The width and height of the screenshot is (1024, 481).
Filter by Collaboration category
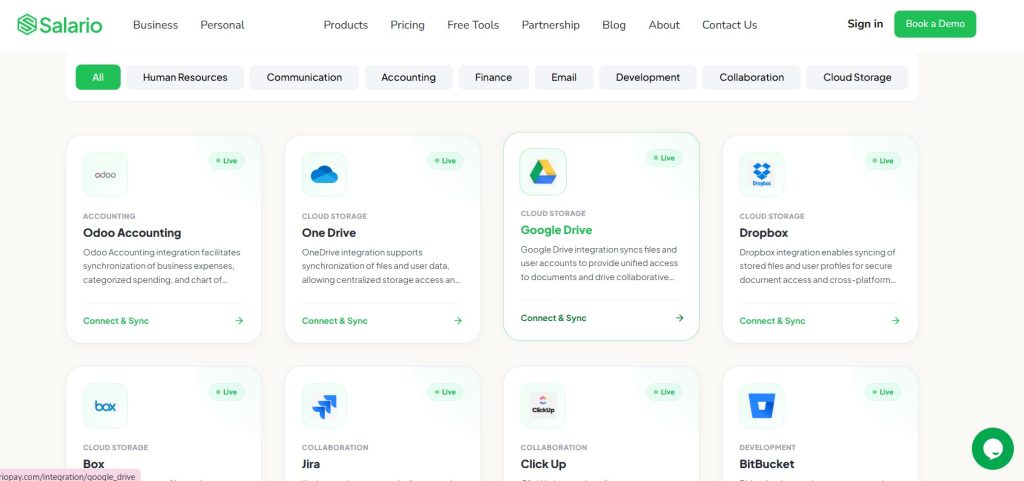pos(752,77)
